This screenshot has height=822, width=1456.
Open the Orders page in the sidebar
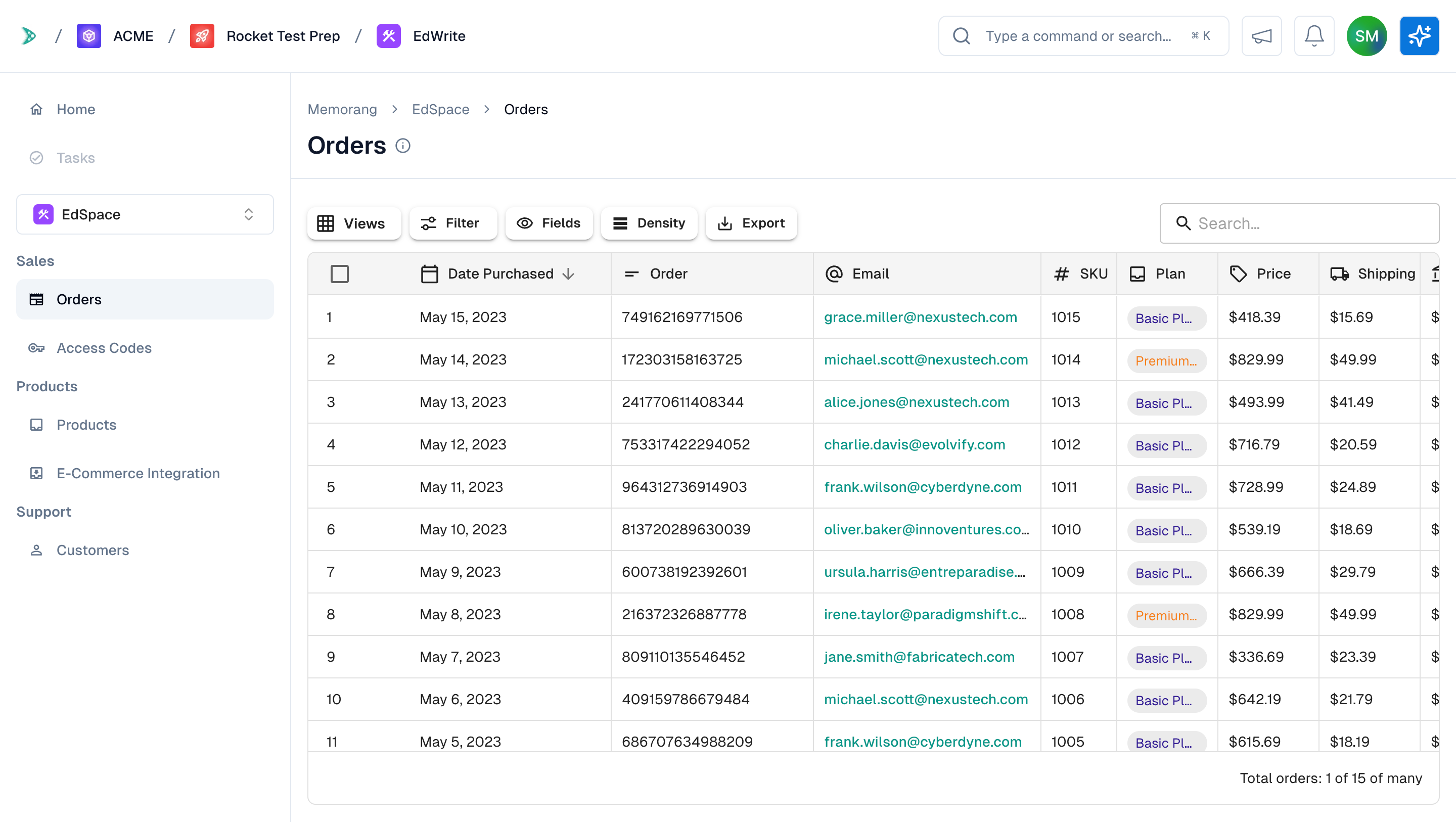pyautogui.click(x=145, y=299)
